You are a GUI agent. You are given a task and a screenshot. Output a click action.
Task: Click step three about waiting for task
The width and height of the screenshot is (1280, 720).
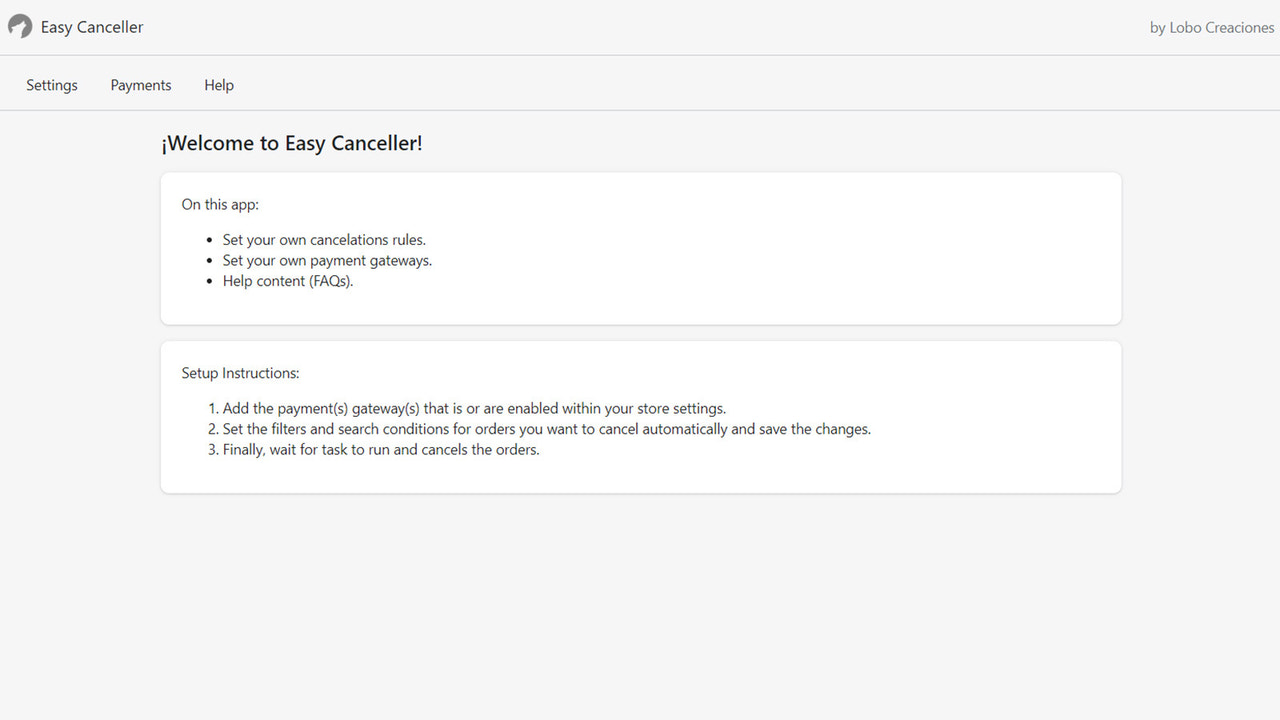pyautogui.click(x=380, y=449)
